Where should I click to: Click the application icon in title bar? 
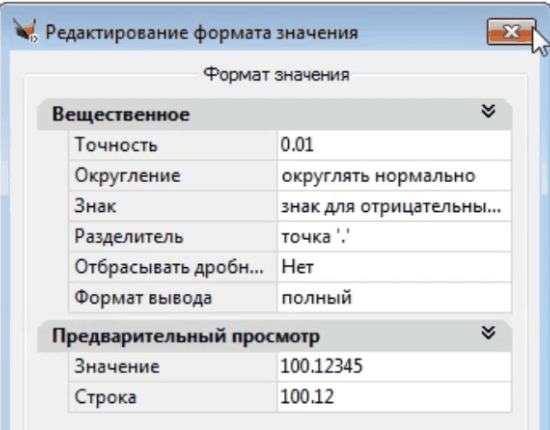tap(26, 31)
